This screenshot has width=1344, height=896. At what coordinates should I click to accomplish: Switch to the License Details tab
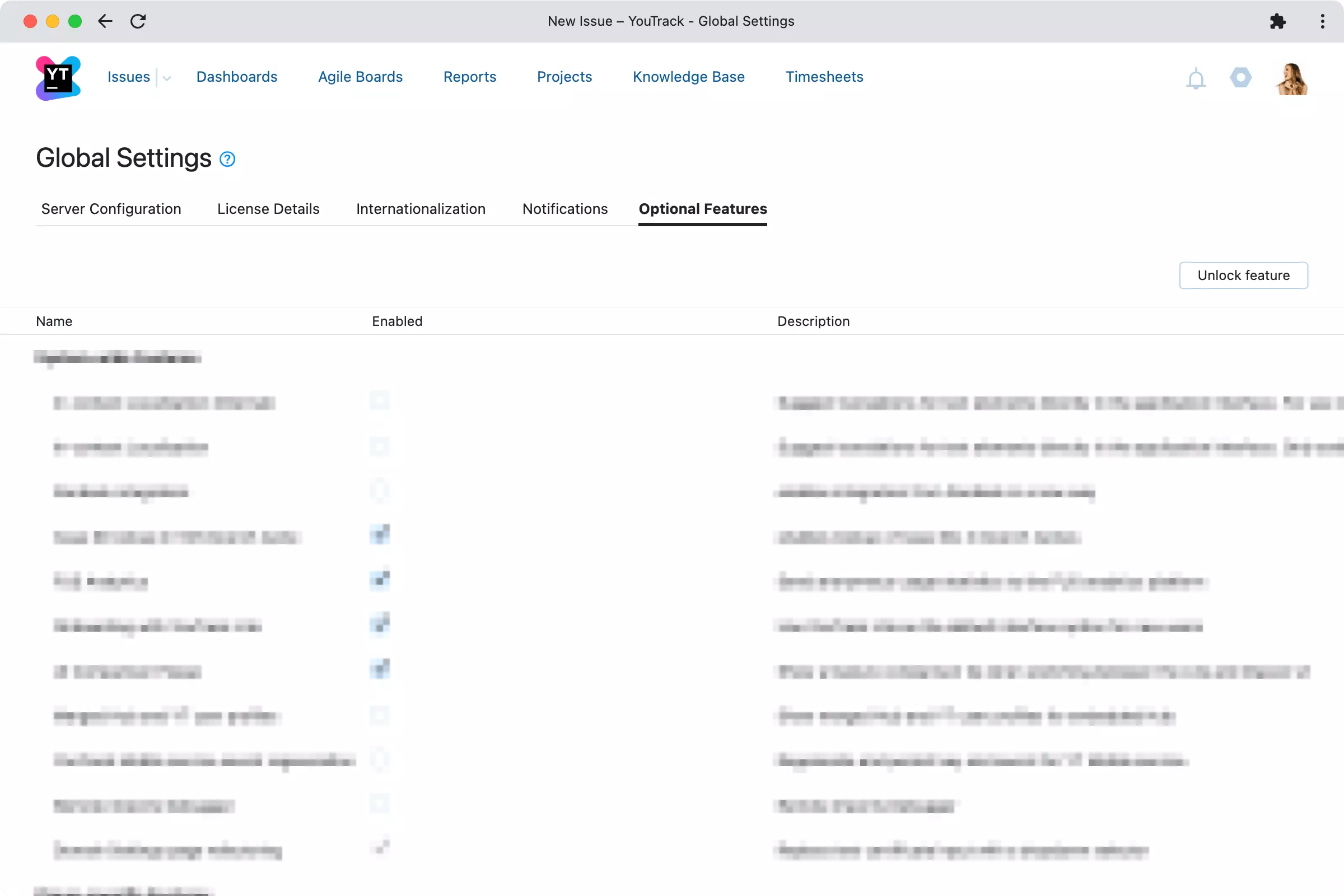(268, 209)
